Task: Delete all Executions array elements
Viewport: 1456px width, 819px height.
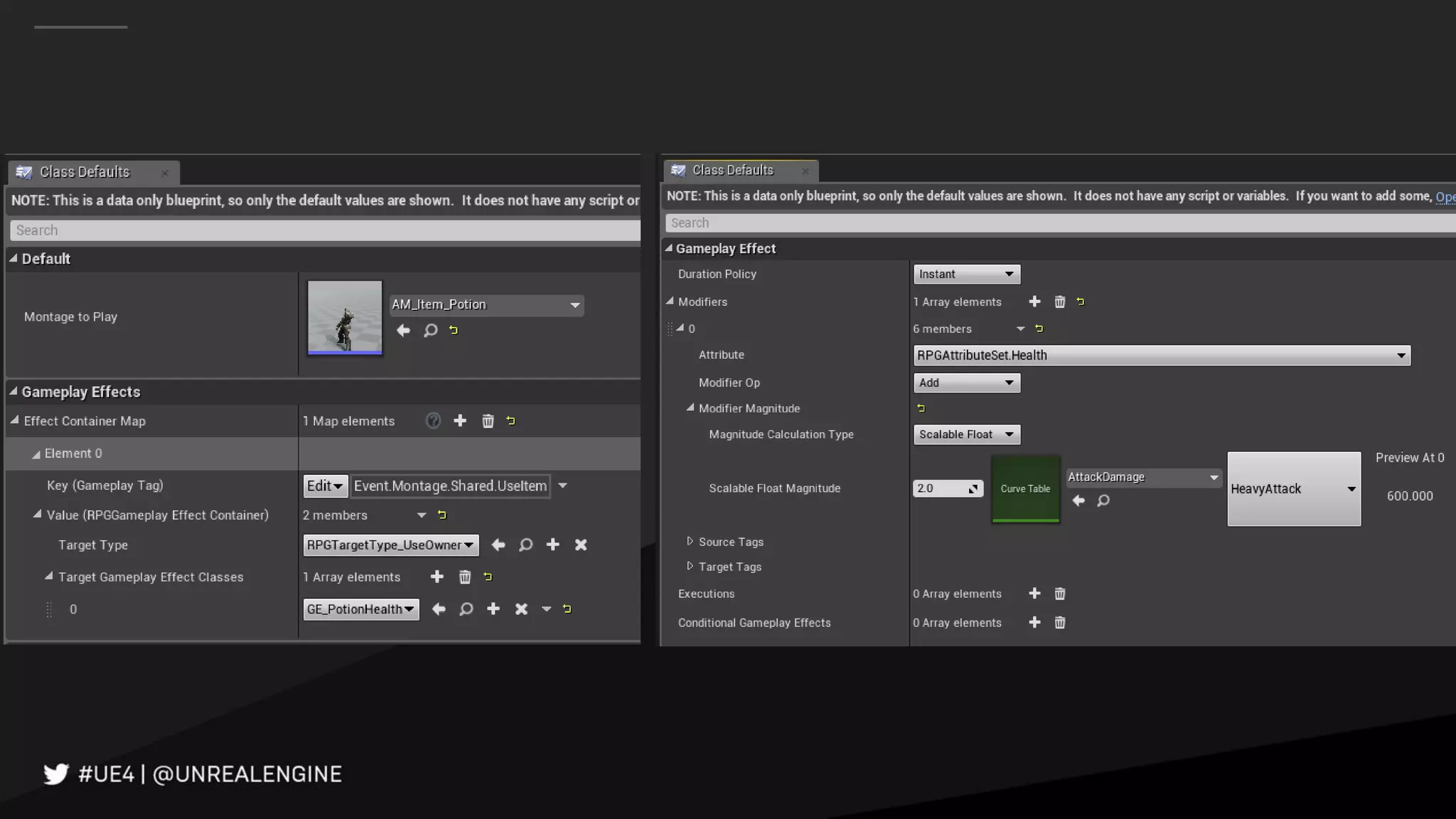Action: pyautogui.click(x=1059, y=594)
